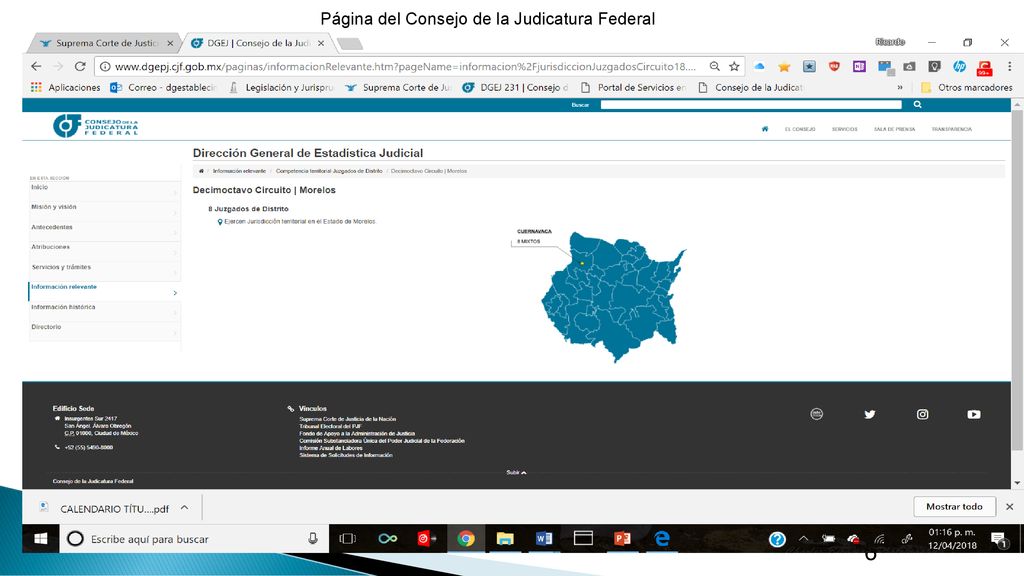This screenshot has width=1024, height=576.
Task: Open the Instagram icon in the footer
Action: pyautogui.click(x=922, y=414)
